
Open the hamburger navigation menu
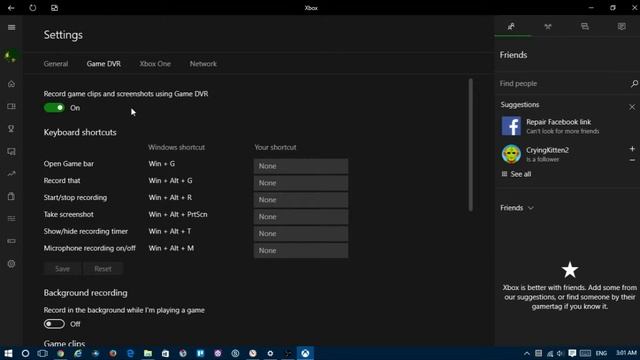point(11,27)
